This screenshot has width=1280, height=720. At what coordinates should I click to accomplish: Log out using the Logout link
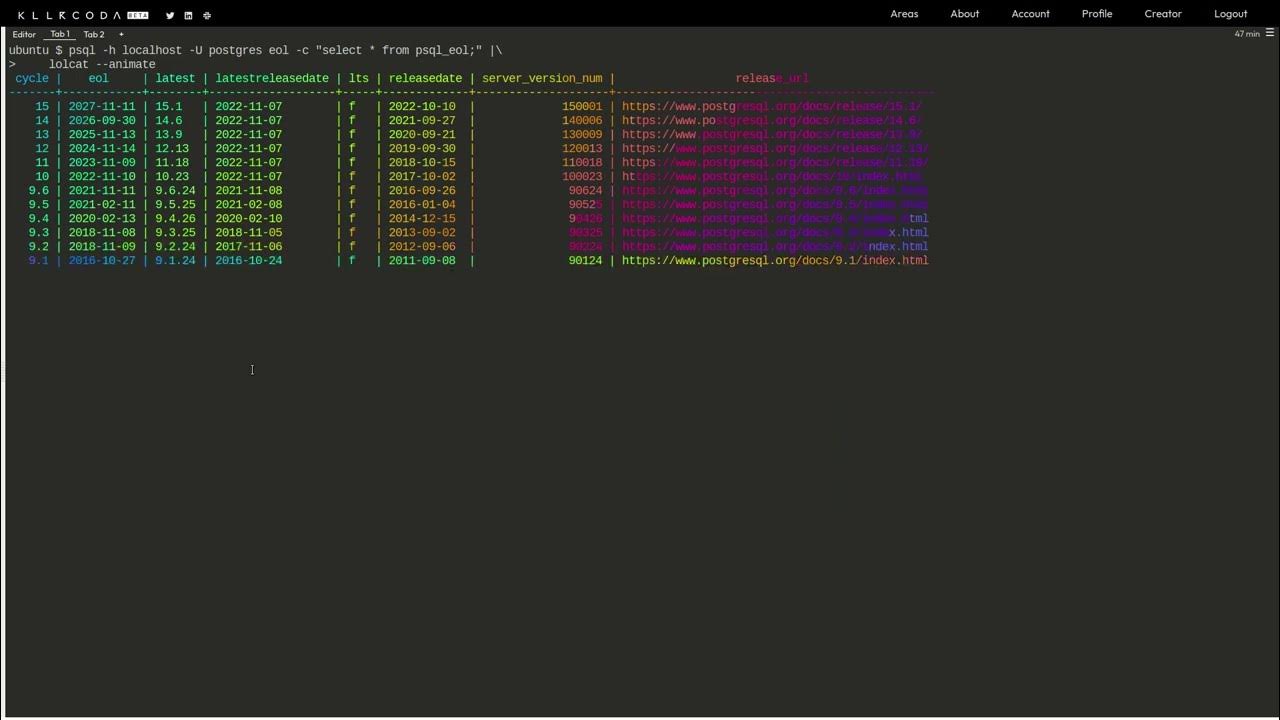(1230, 14)
